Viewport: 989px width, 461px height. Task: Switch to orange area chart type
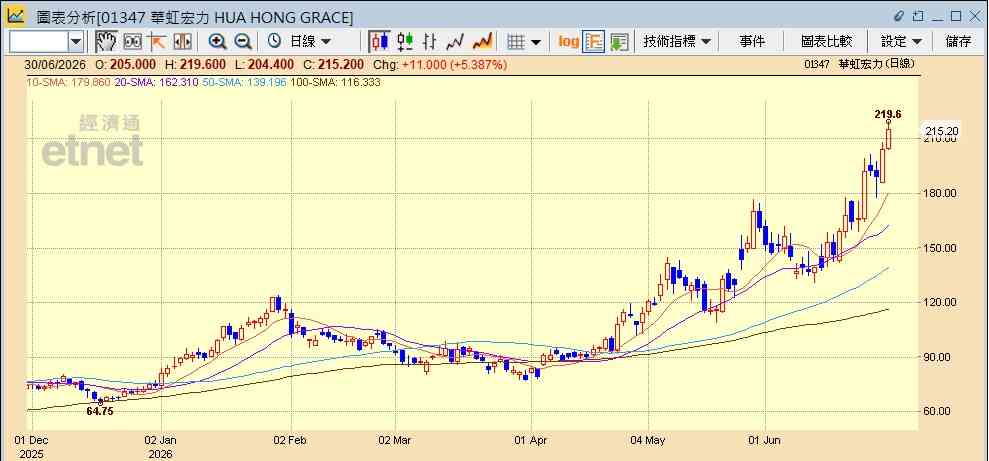tap(482, 42)
